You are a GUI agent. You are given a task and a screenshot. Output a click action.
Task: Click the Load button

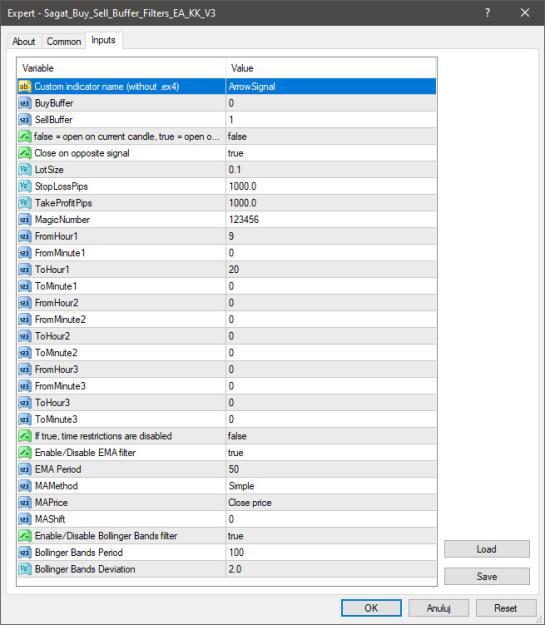487,549
